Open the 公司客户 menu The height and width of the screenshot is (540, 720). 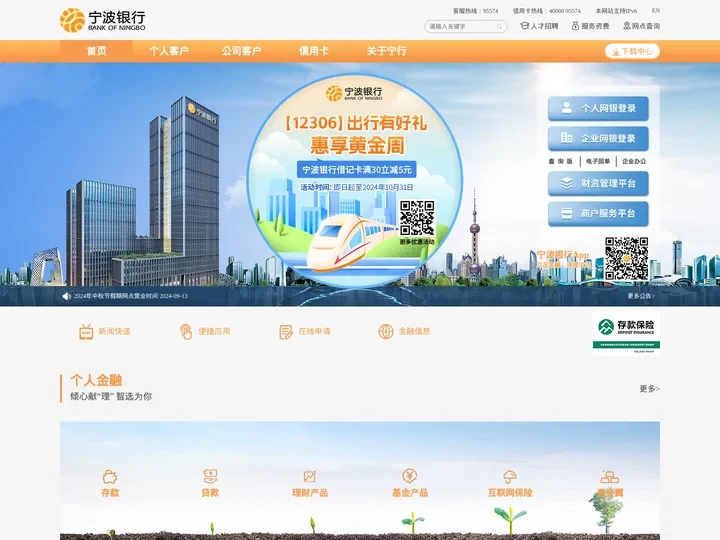point(241,51)
